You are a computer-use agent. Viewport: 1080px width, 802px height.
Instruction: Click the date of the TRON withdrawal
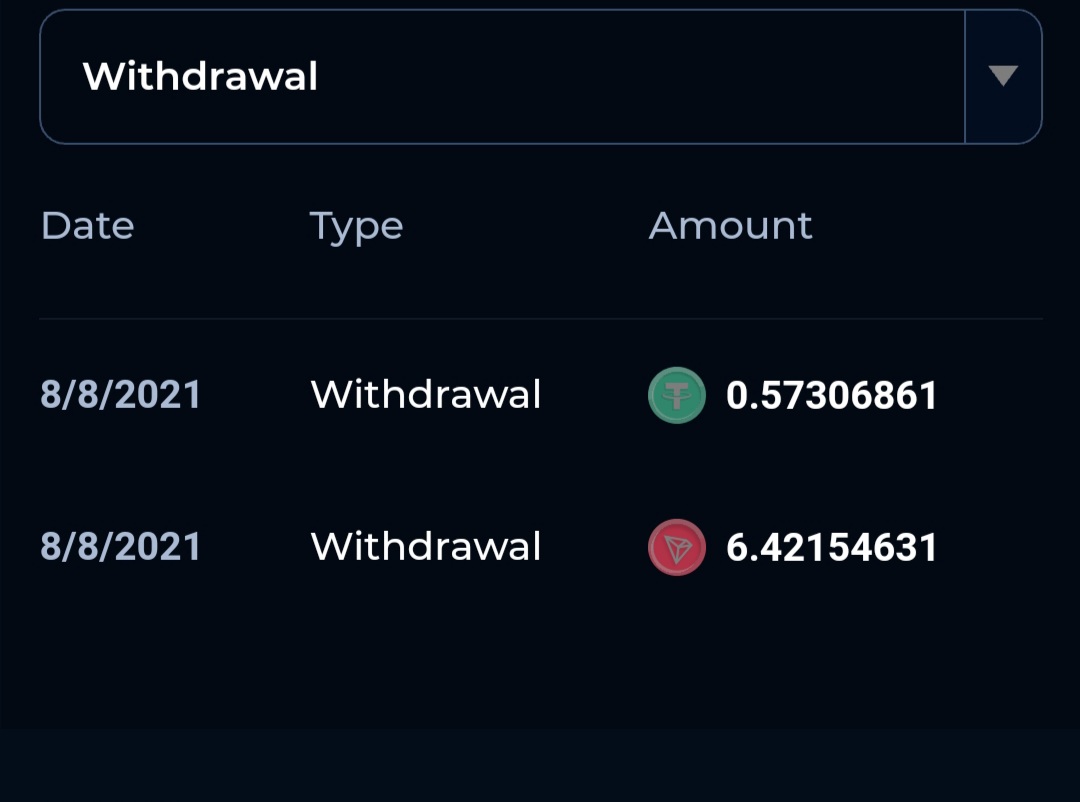(x=120, y=548)
